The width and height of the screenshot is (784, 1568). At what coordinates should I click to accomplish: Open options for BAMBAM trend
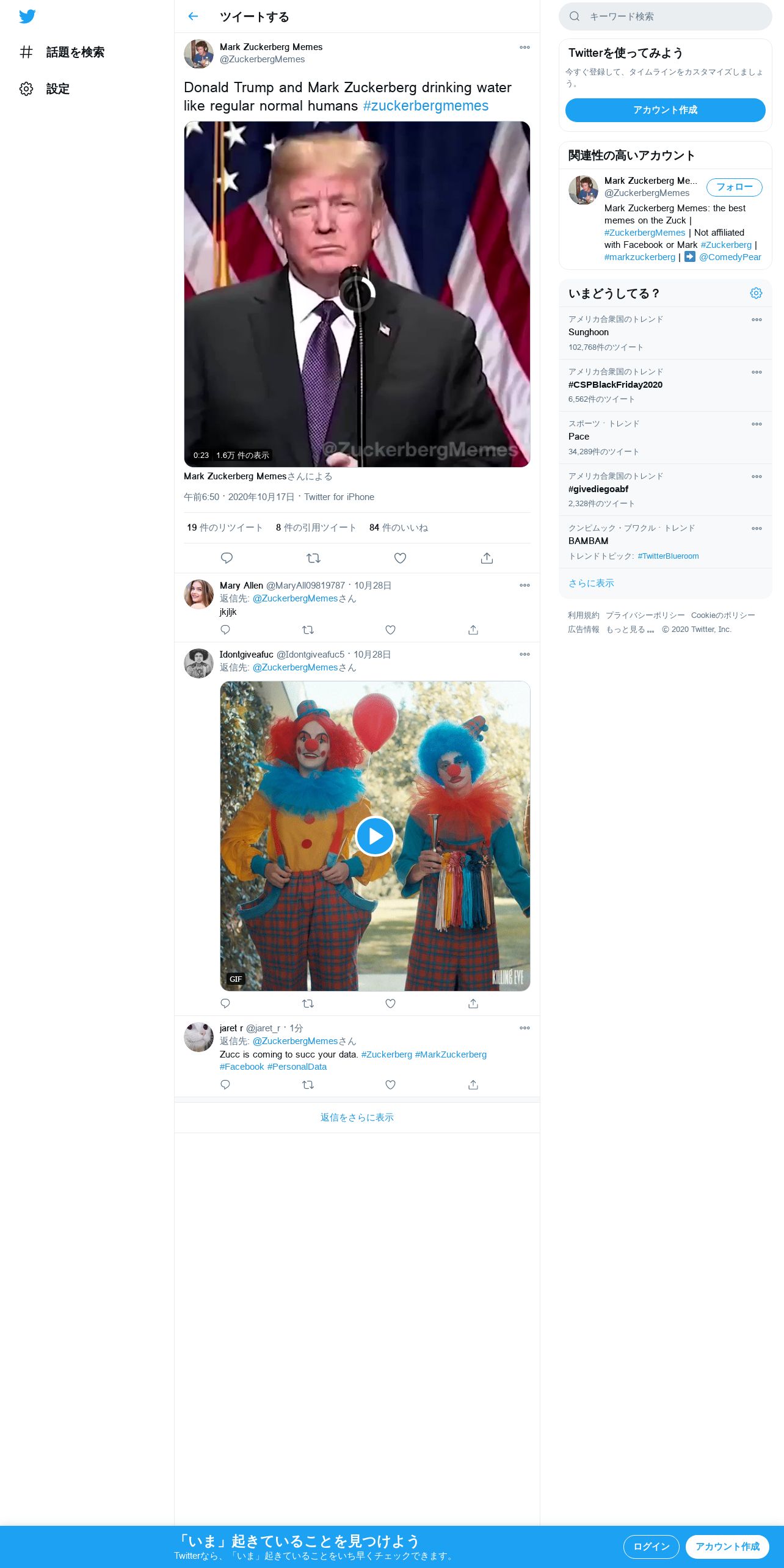coord(757,528)
